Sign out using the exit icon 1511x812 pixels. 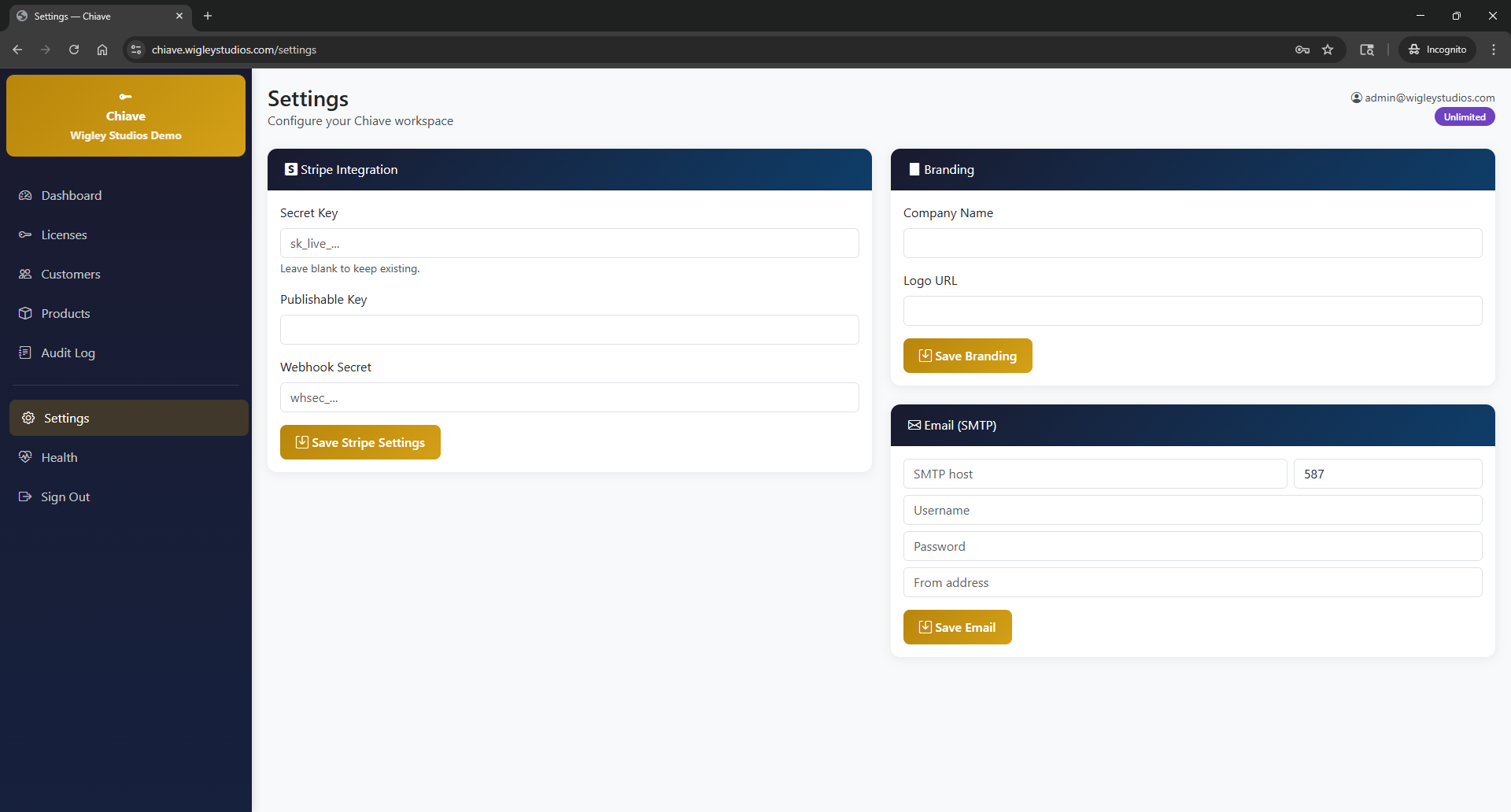[x=26, y=496]
